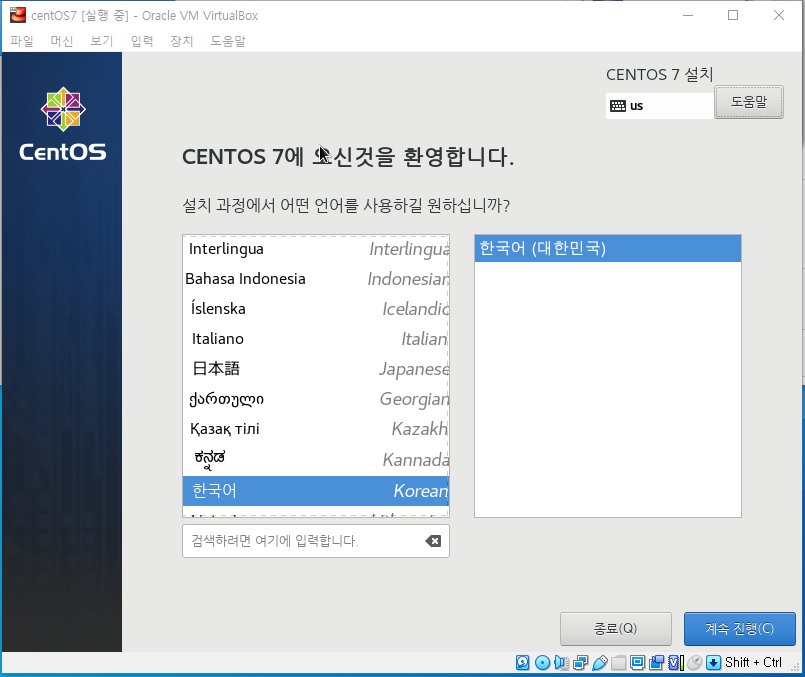This screenshot has width=805, height=677.
Task: Select Bahasa Indonesia language row
Action: tap(316, 279)
